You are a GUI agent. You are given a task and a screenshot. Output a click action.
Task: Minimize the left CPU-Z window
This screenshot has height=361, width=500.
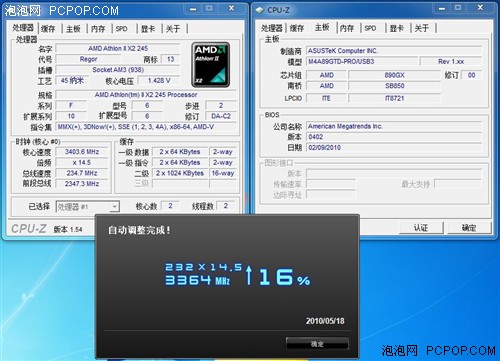click(193, 8)
